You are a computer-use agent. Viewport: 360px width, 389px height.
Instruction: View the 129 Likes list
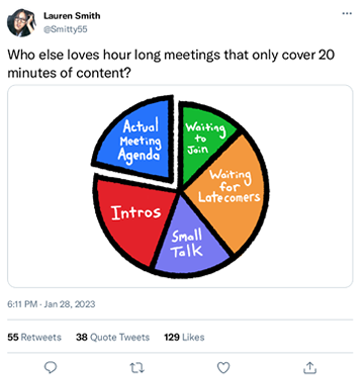[184, 337]
